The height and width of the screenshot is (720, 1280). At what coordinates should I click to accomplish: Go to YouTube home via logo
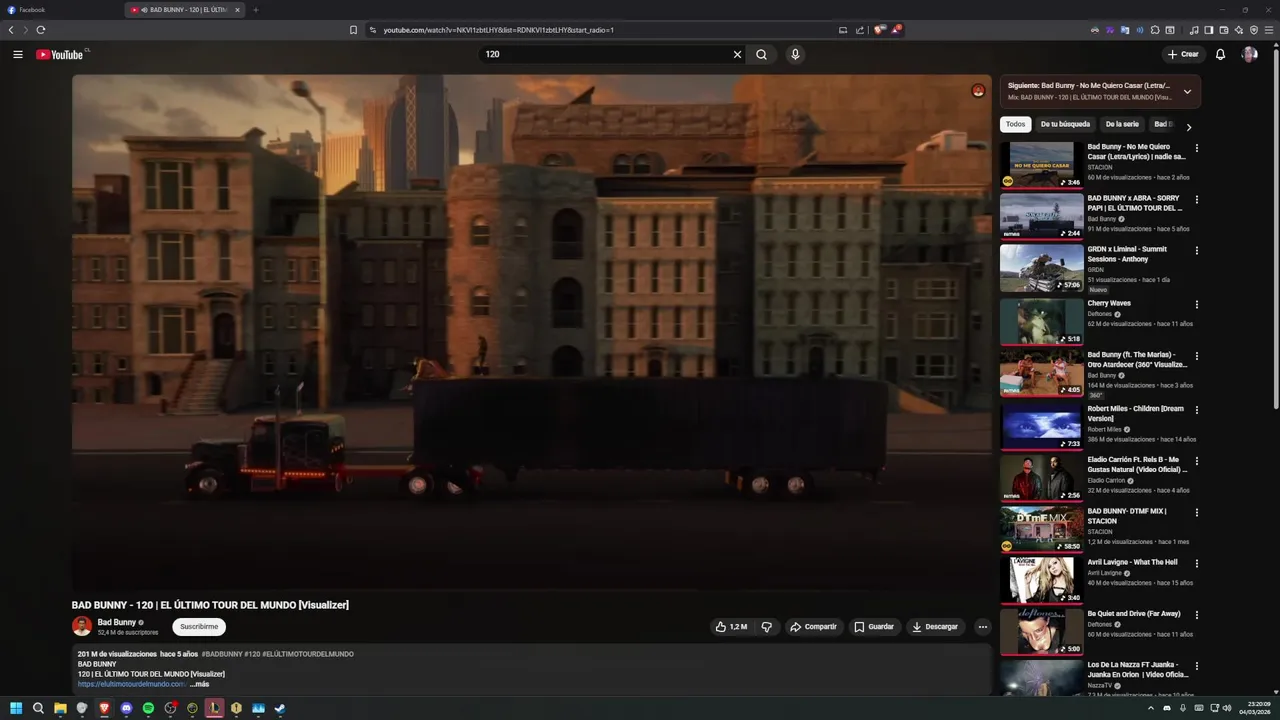[x=60, y=54]
